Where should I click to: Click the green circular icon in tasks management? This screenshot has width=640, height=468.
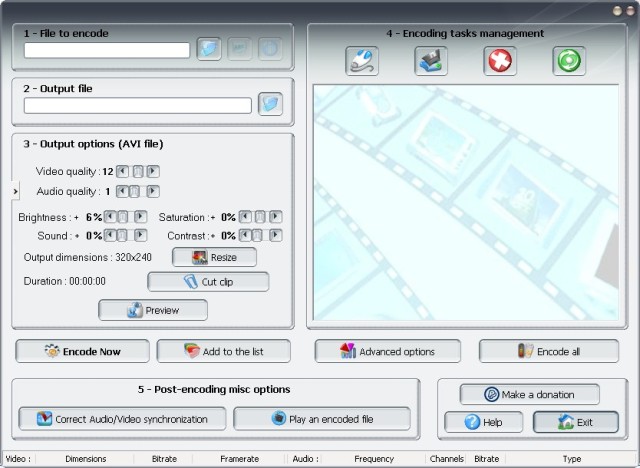coord(569,61)
